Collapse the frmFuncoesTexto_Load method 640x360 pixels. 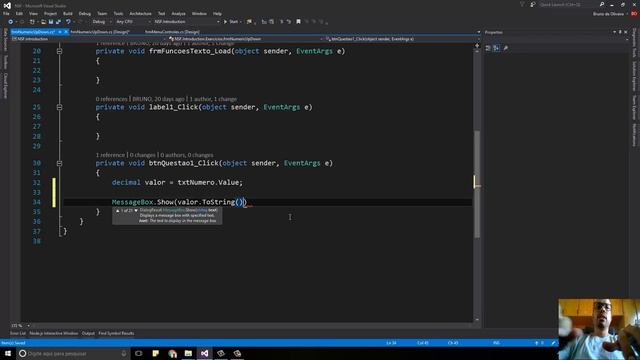[x=59, y=51]
